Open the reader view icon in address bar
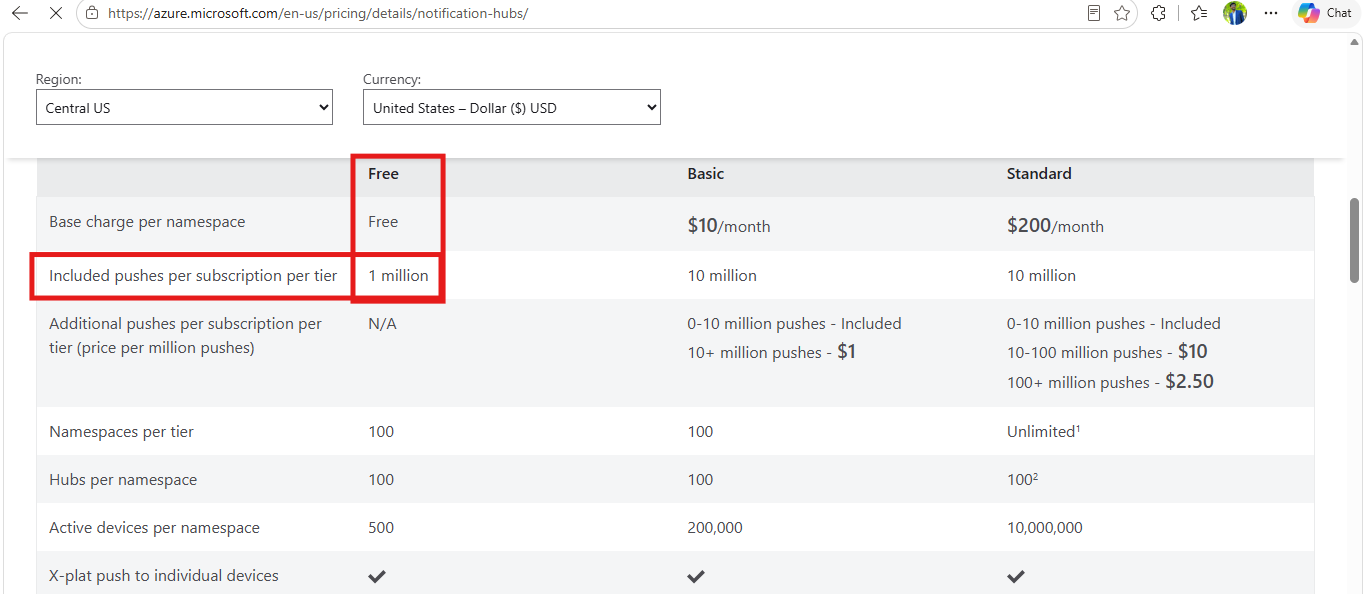 point(1095,13)
